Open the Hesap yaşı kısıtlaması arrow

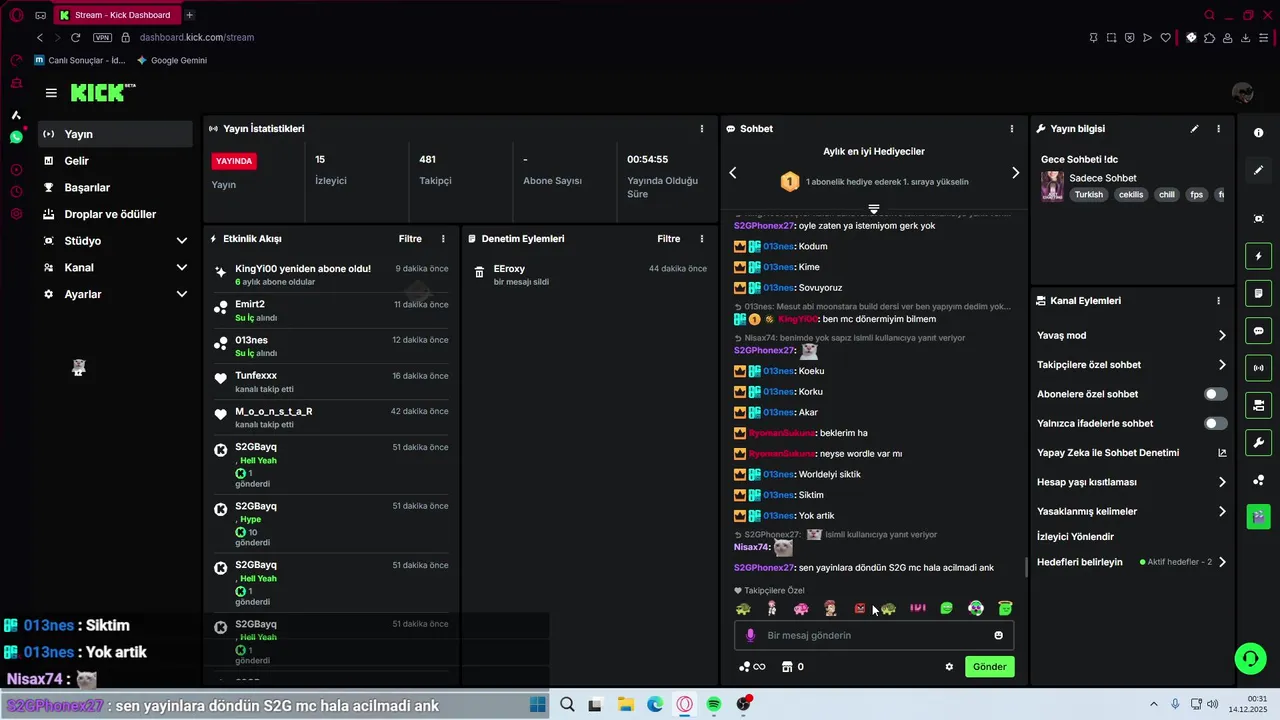1222,482
